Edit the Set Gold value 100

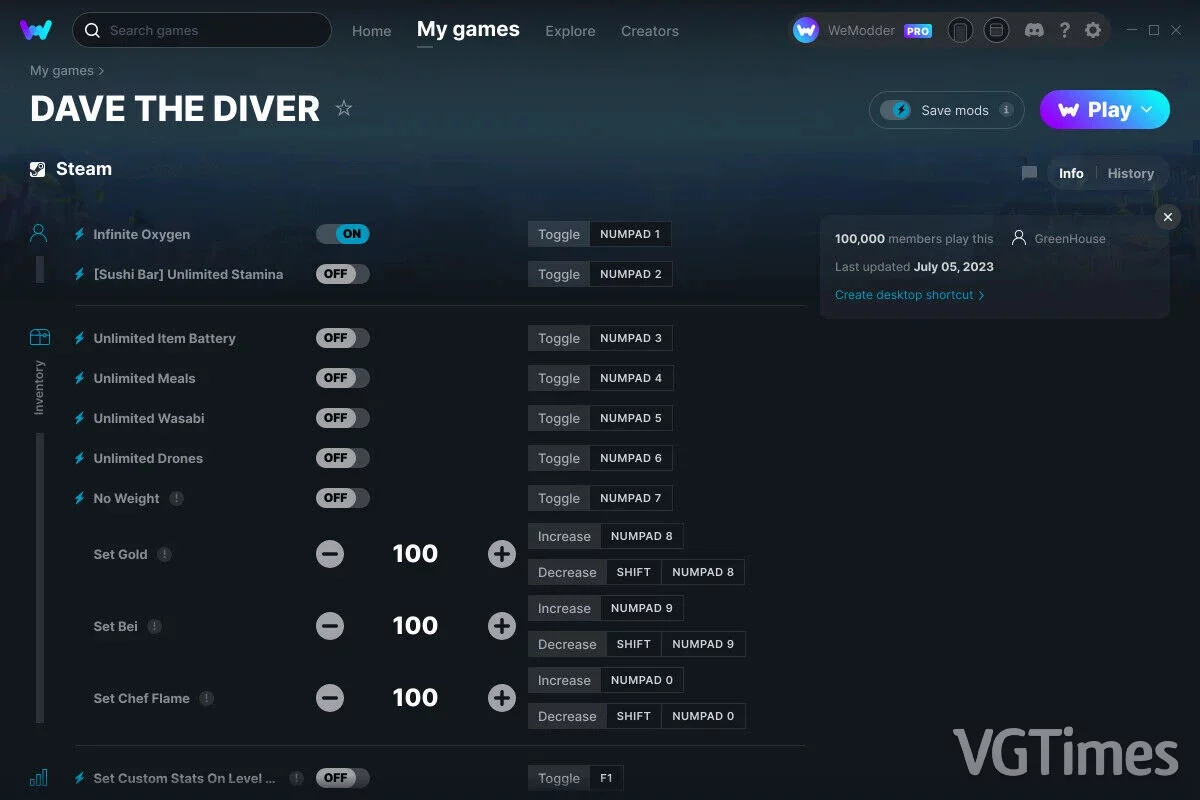click(415, 554)
